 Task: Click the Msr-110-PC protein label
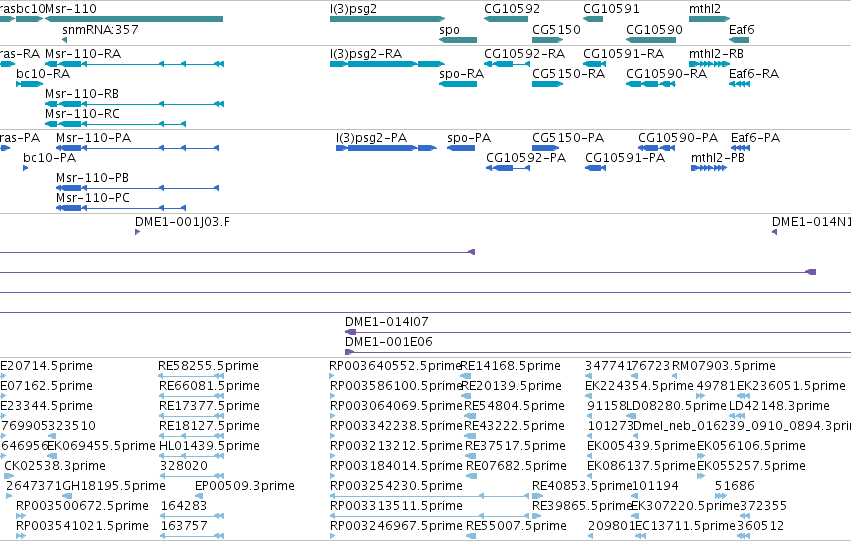click(93, 198)
